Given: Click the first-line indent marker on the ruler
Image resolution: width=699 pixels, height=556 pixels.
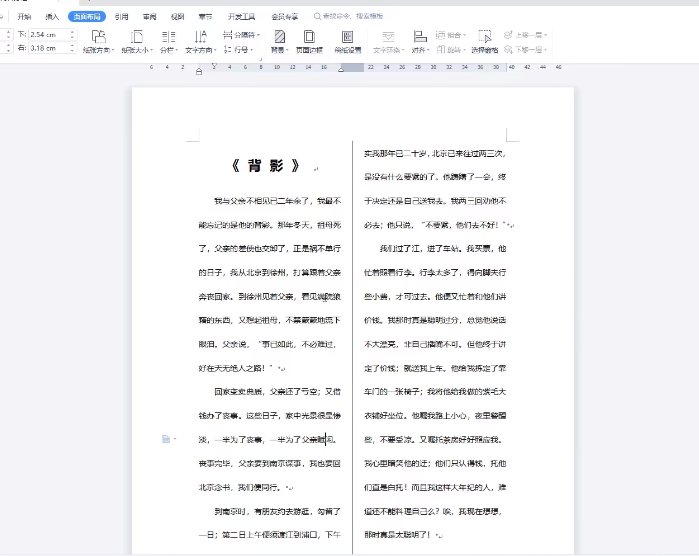Looking at the screenshot, I should pos(214,66).
